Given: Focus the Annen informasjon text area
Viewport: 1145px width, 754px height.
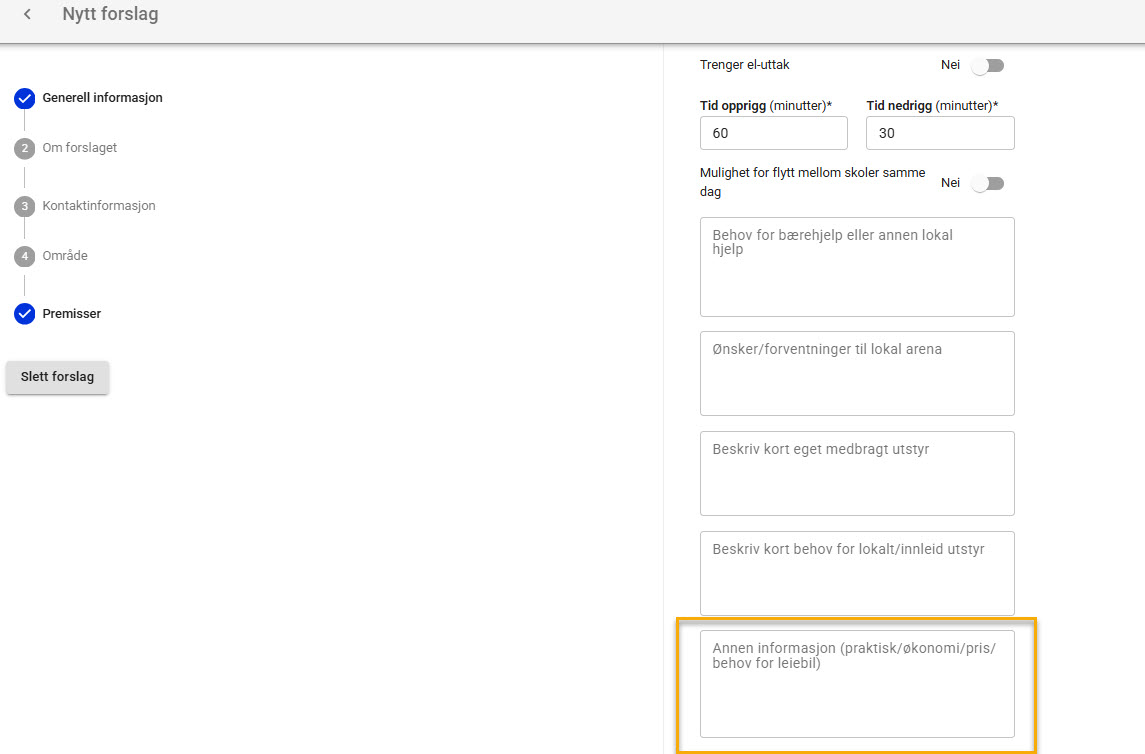Looking at the screenshot, I should click(x=857, y=684).
